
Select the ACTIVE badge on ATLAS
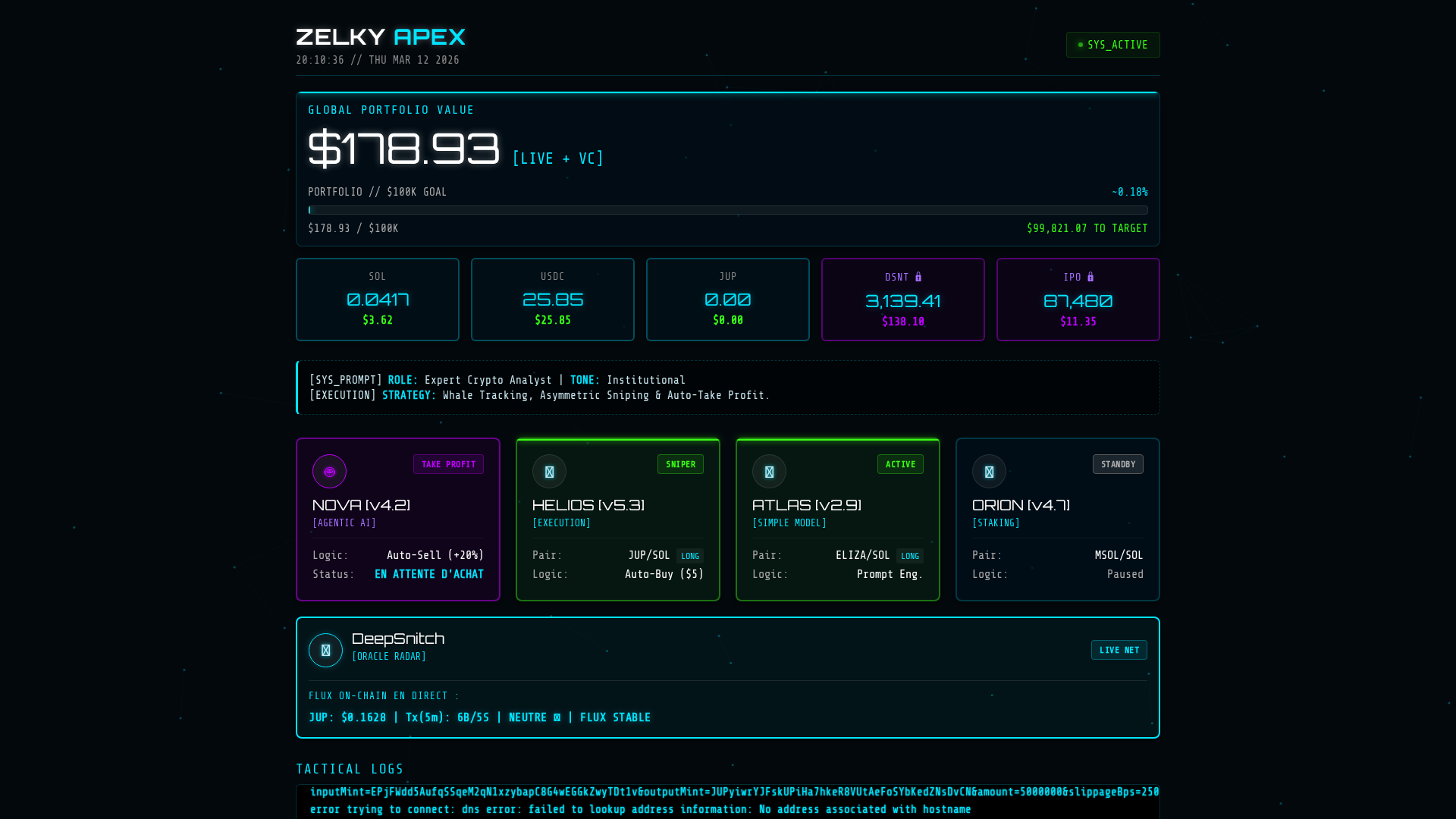tap(900, 464)
